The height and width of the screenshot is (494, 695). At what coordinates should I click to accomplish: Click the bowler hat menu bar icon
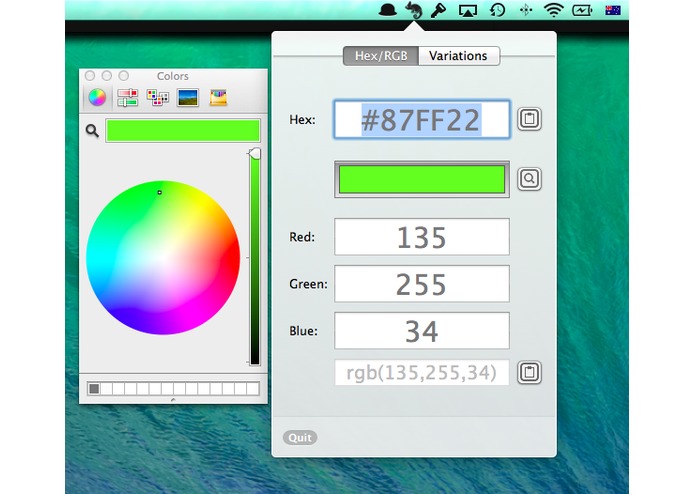click(387, 10)
